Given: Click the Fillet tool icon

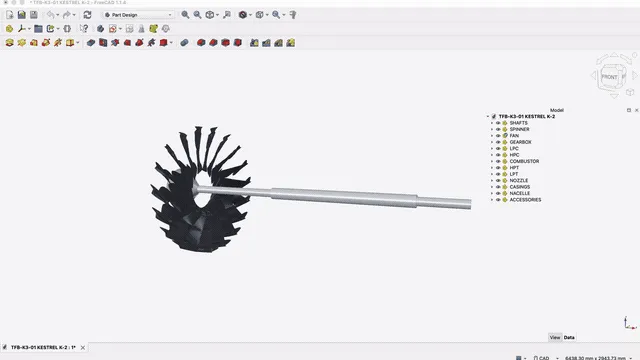Looking at the screenshot, I should (x=201, y=42).
